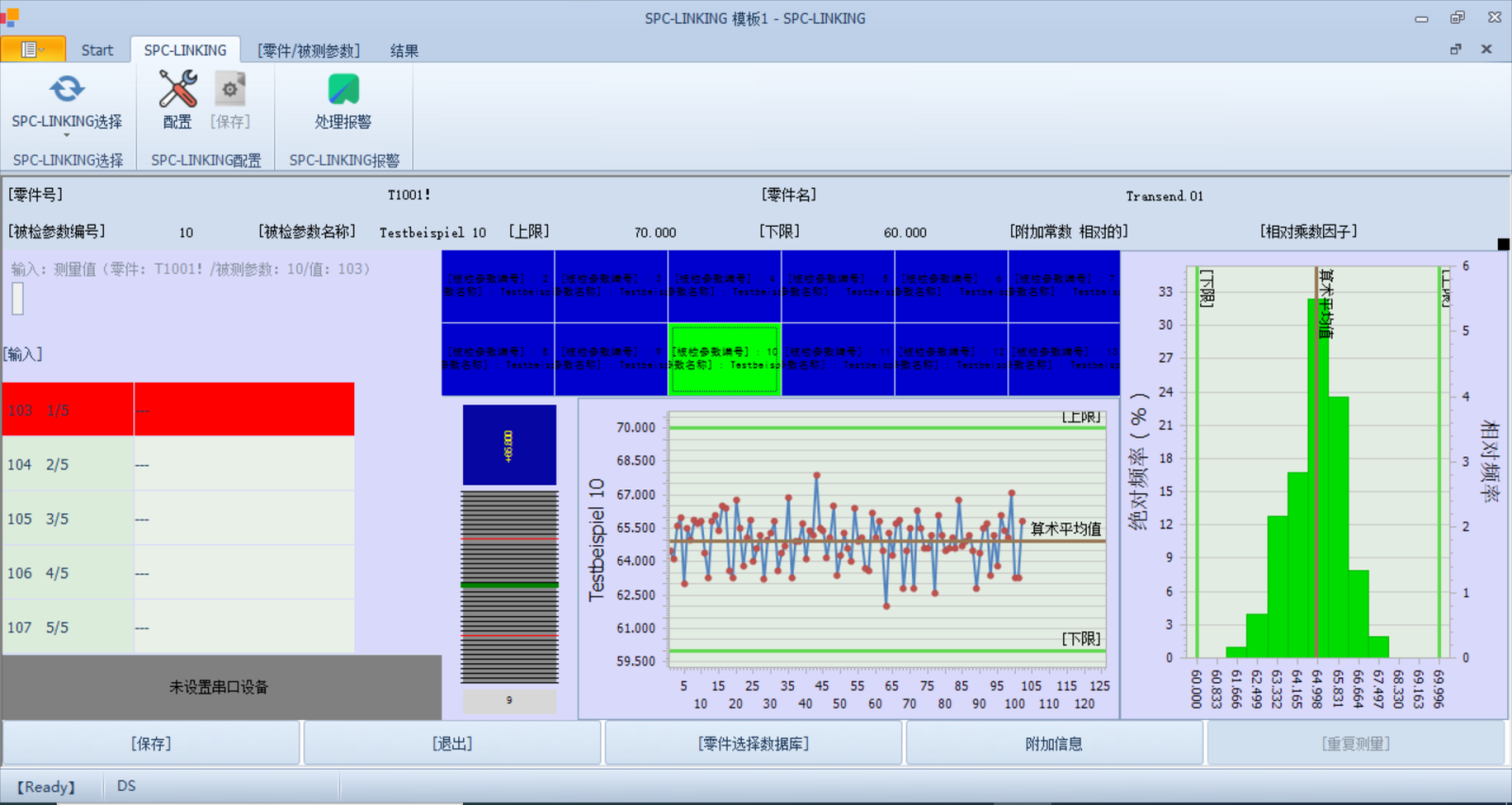Close the inner document with the X icon
Image resolution: width=1512 pixels, height=805 pixels.
(x=1486, y=49)
